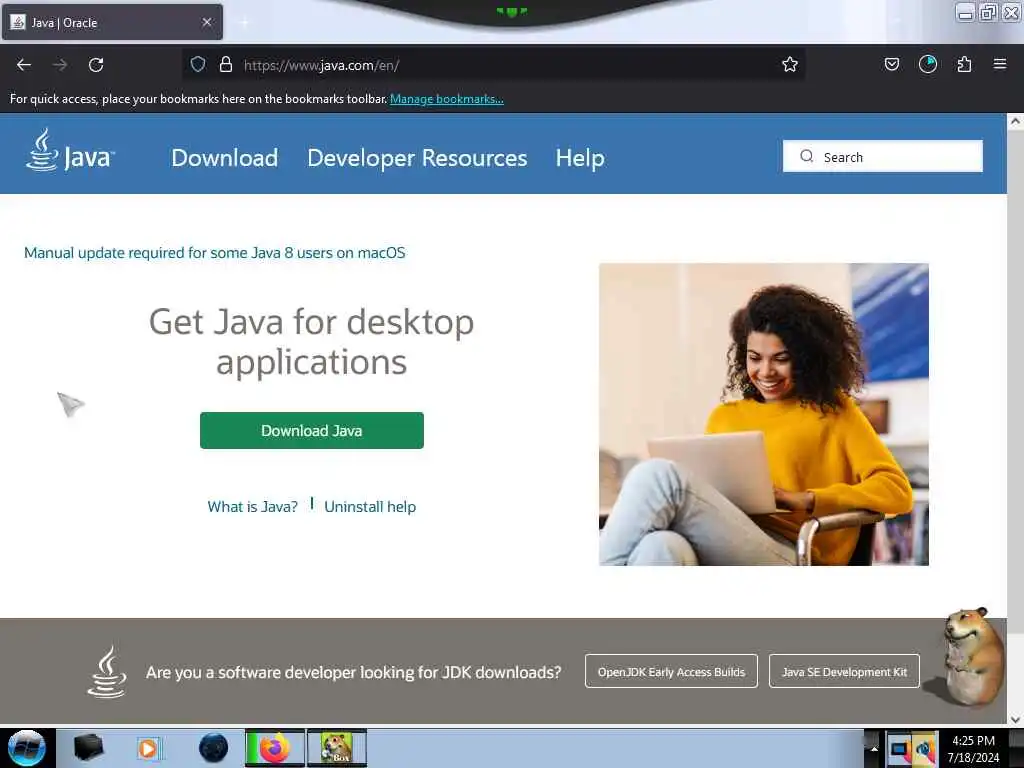Save page to Pocket icon
Screen dimensions: 1024x768
pyautogui.click(x=891, y=64)
